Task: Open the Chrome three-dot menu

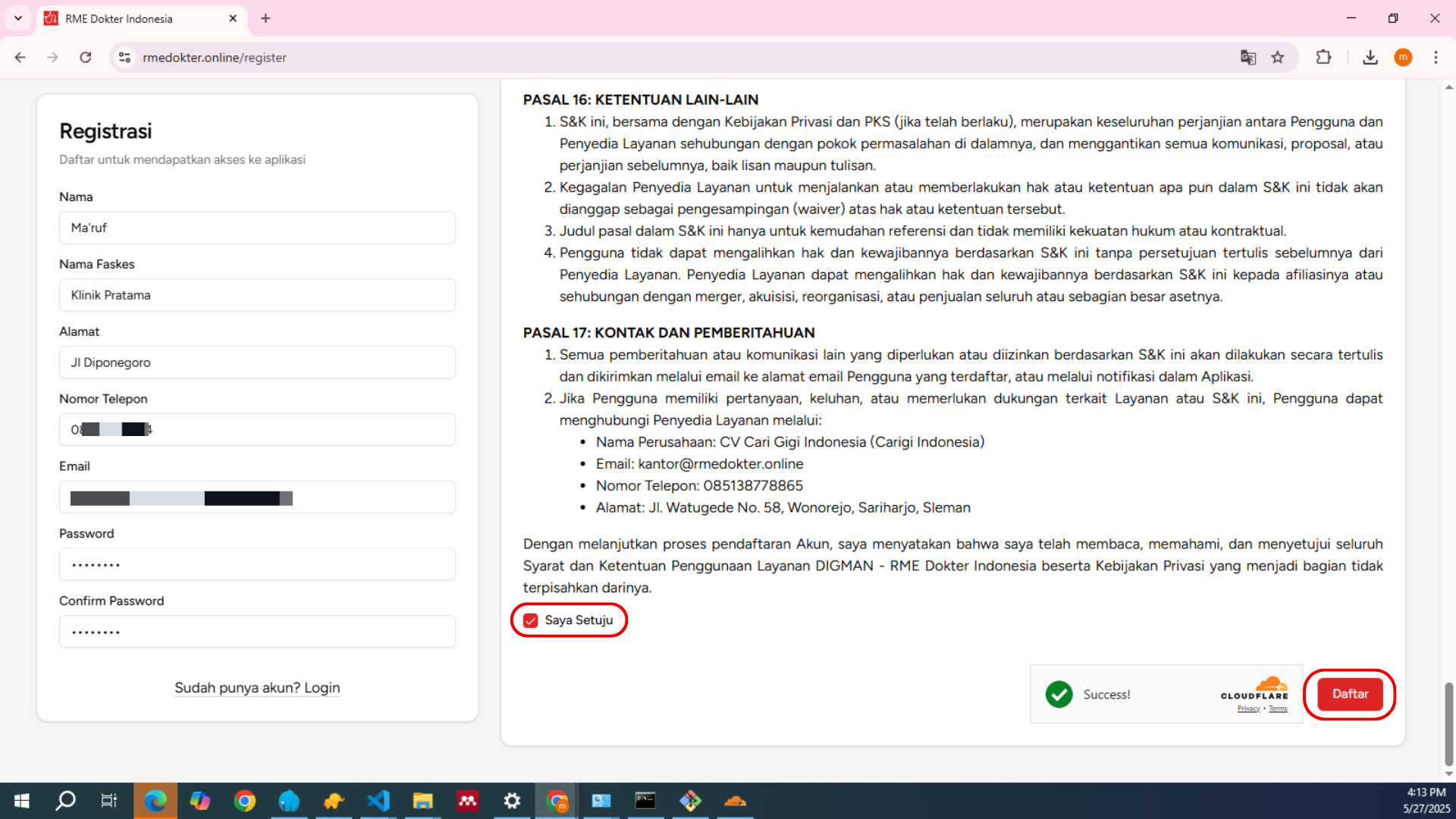Action: (x=1436, y=58)
